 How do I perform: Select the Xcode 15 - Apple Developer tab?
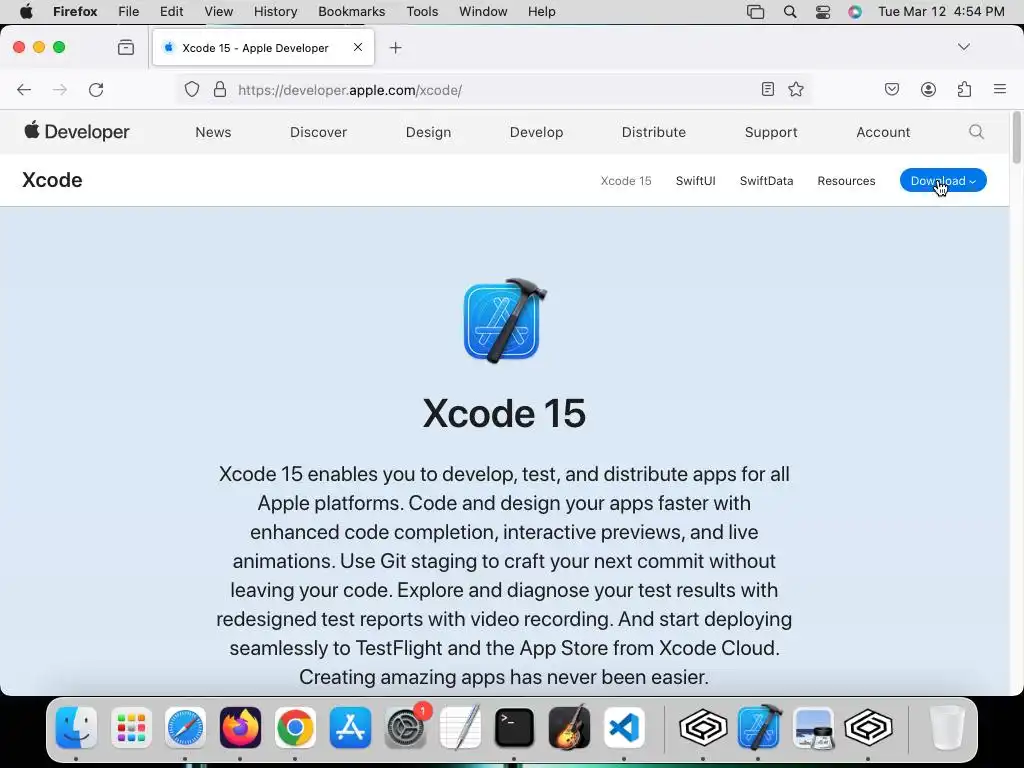click(x=263, y=47)
